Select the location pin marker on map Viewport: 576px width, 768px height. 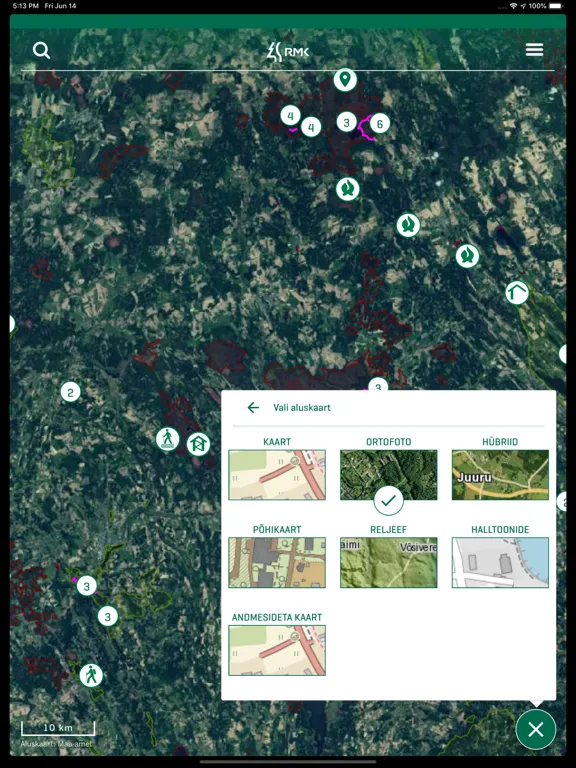345,79
